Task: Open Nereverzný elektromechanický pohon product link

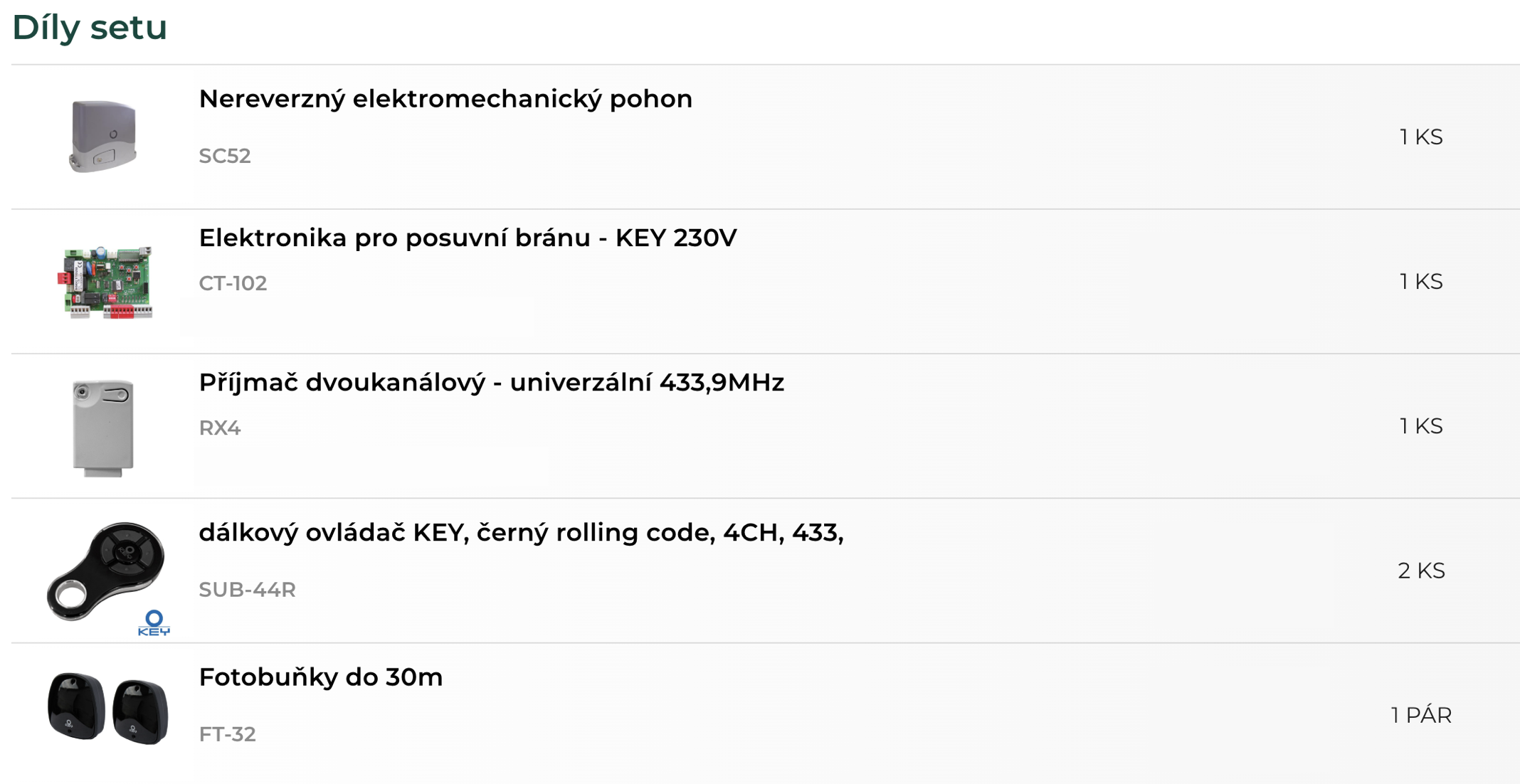Action: point(445,99)
